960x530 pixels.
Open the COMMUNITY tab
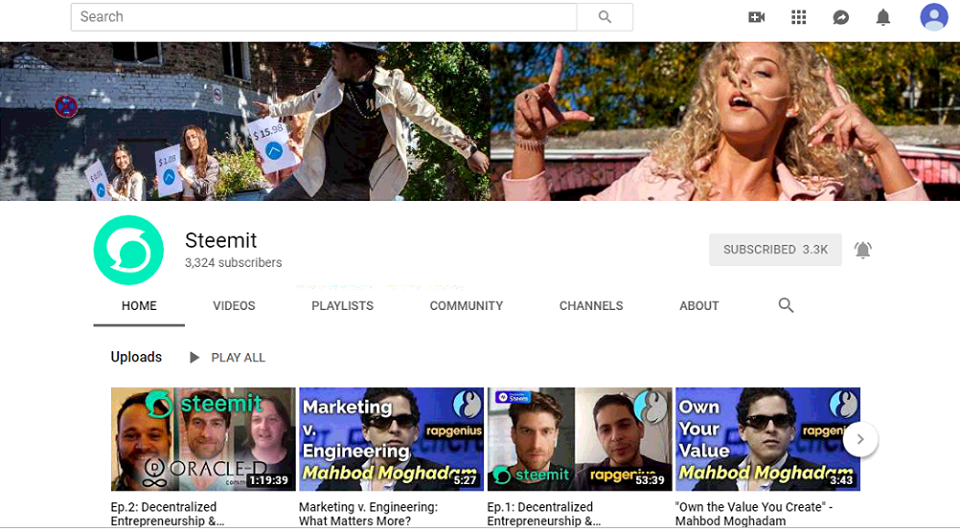(x=466, y=305)
